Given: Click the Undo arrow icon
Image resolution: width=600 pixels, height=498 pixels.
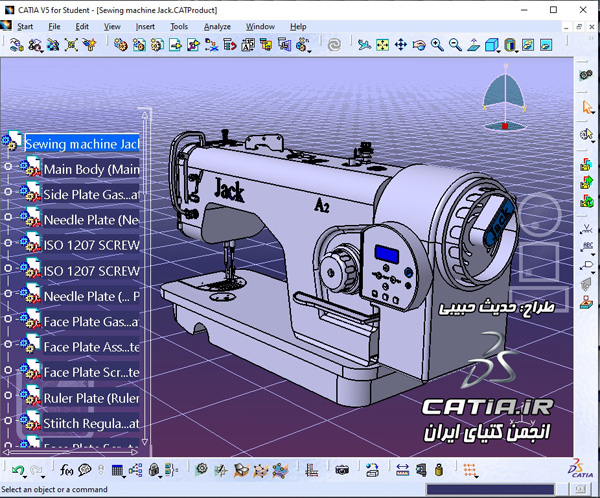Looking at the screenshot, I should (x=18, y=470).
